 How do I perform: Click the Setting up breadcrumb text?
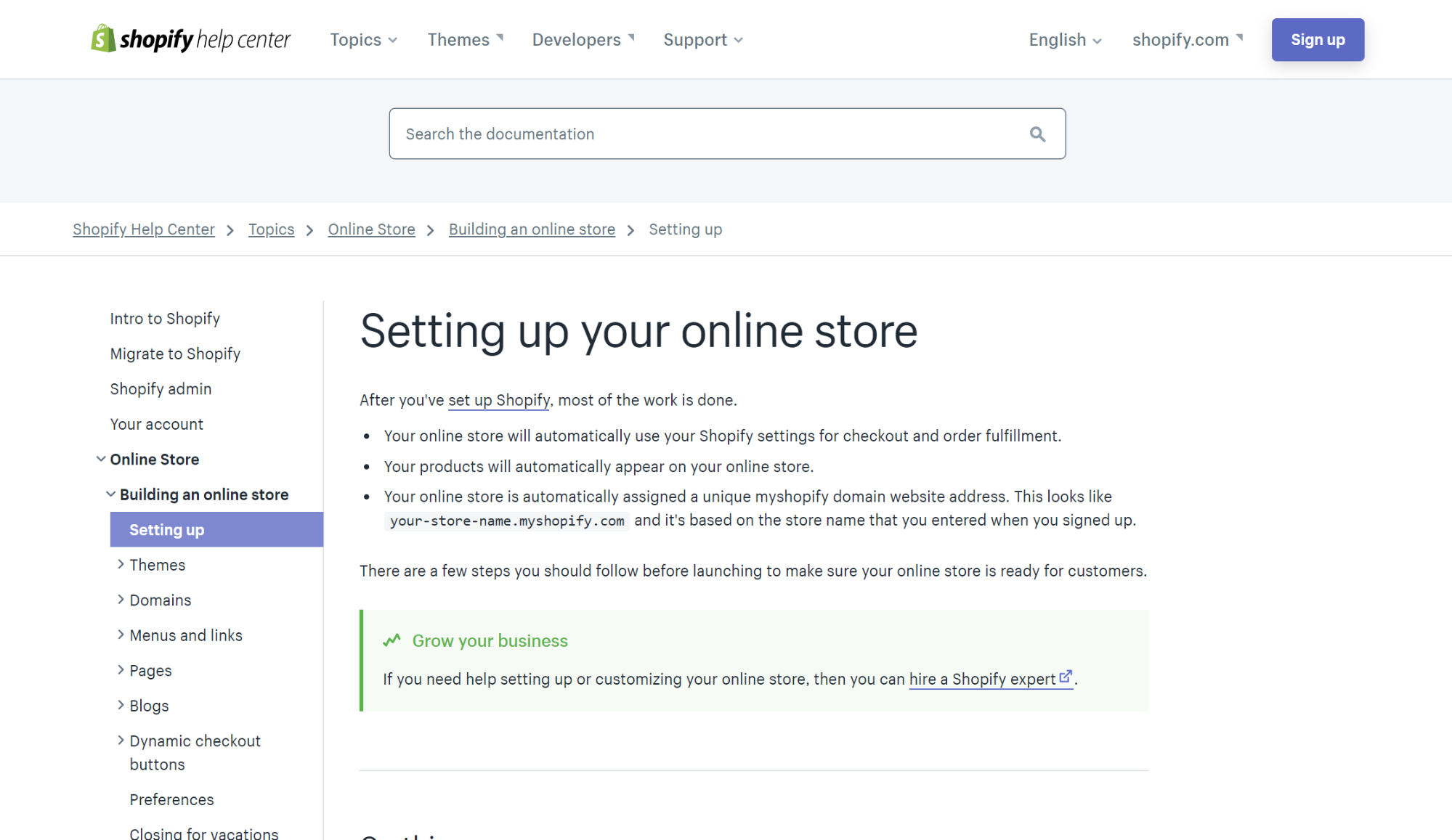pyautogui.click(x=685, y=229)
